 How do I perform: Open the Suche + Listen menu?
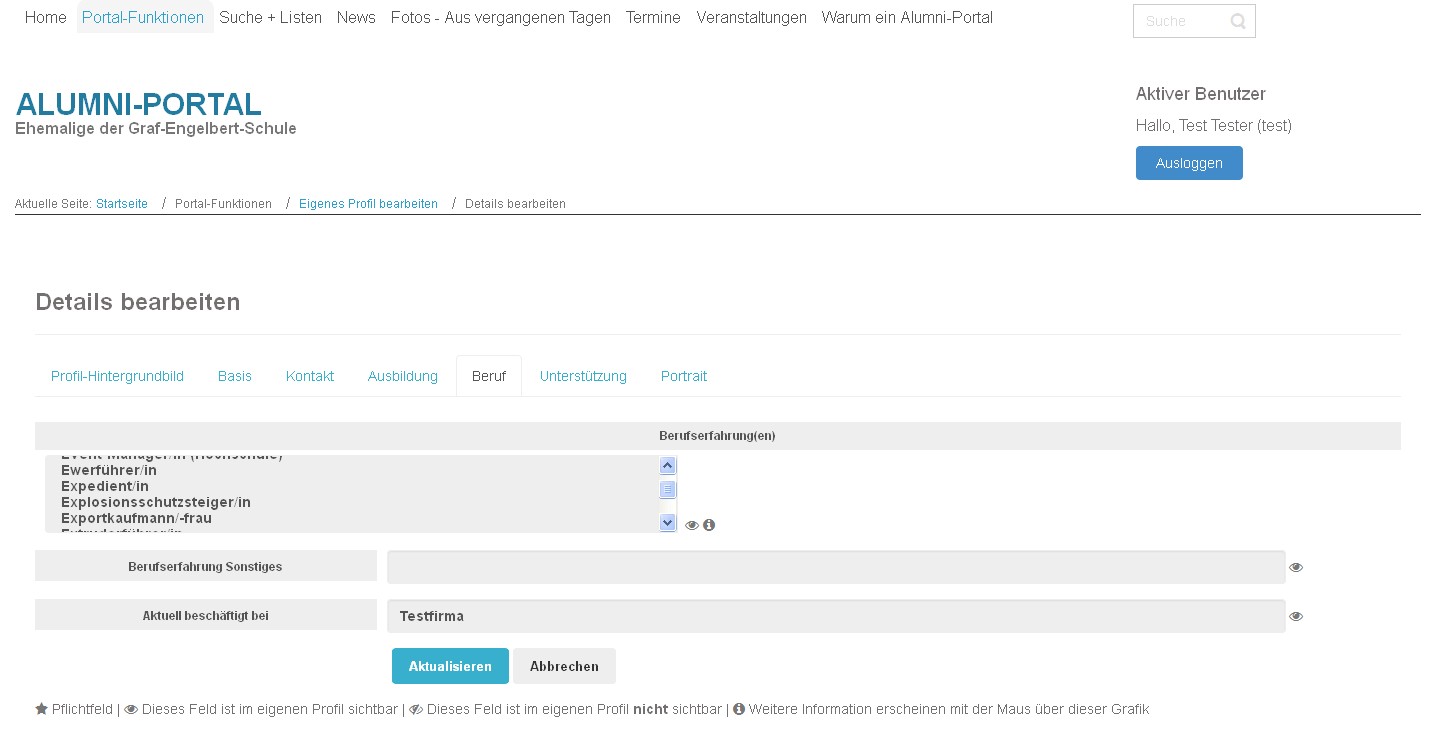click(271, 18)
